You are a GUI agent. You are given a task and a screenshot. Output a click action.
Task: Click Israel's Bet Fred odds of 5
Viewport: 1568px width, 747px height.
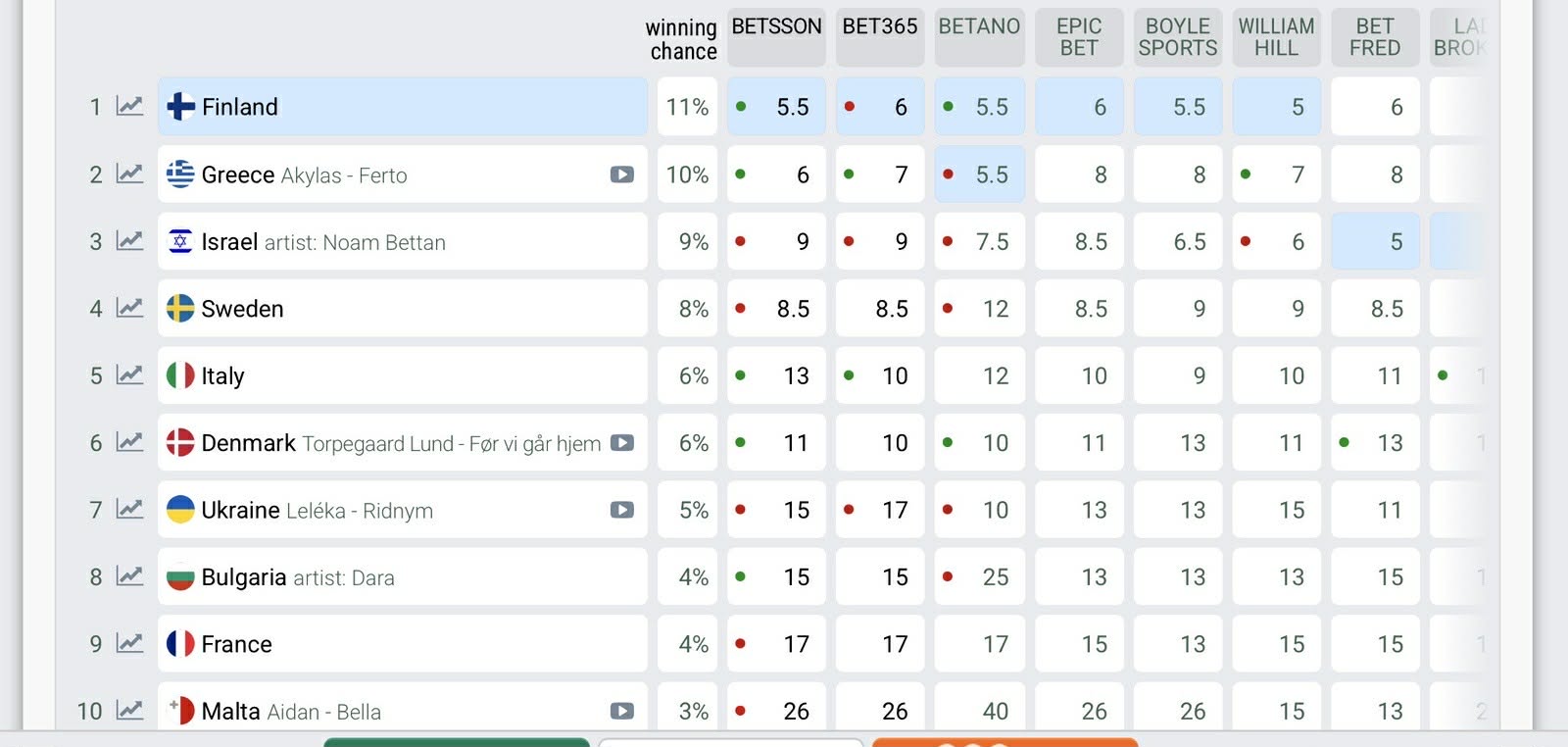click(1375, 241)
